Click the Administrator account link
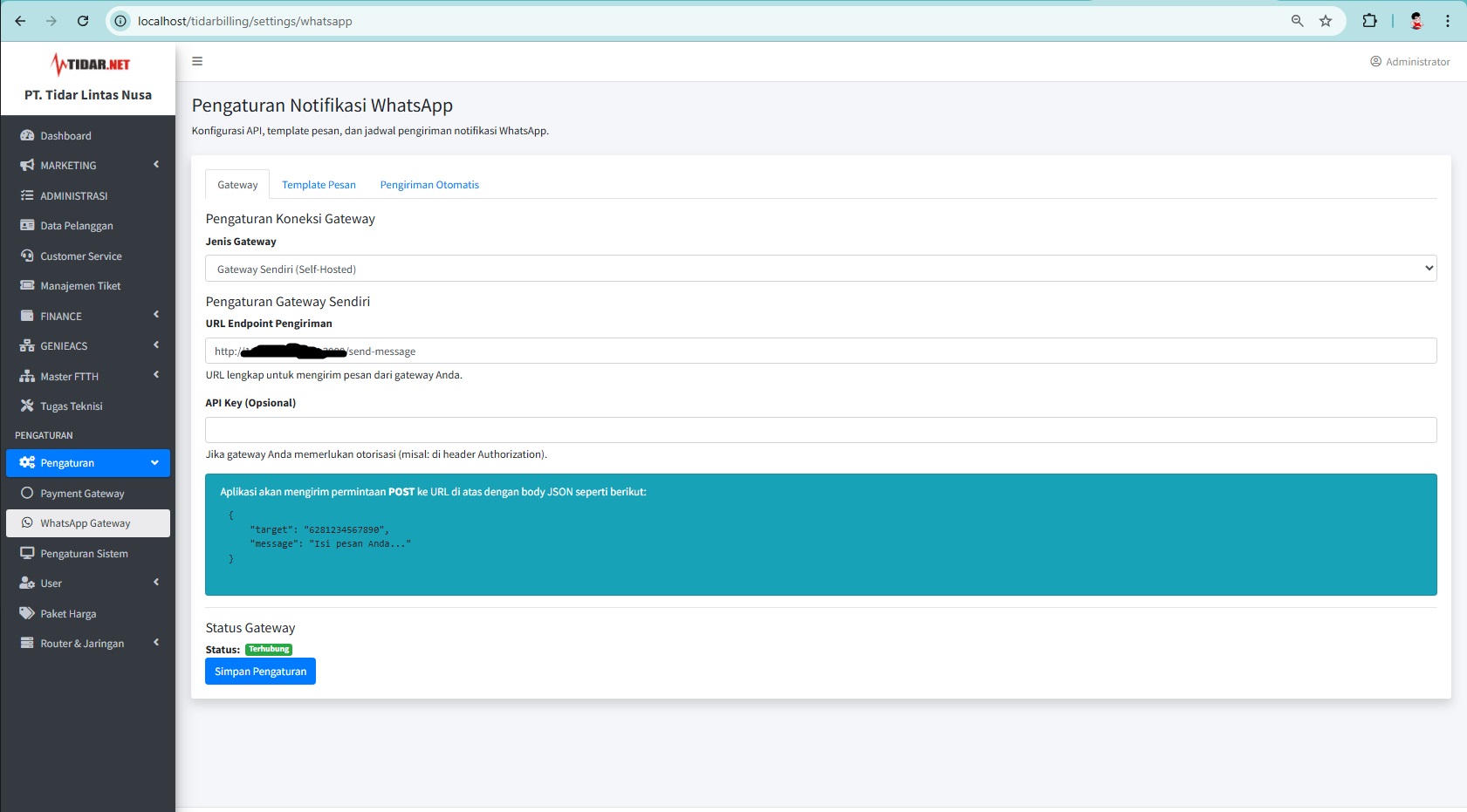 1410,61
